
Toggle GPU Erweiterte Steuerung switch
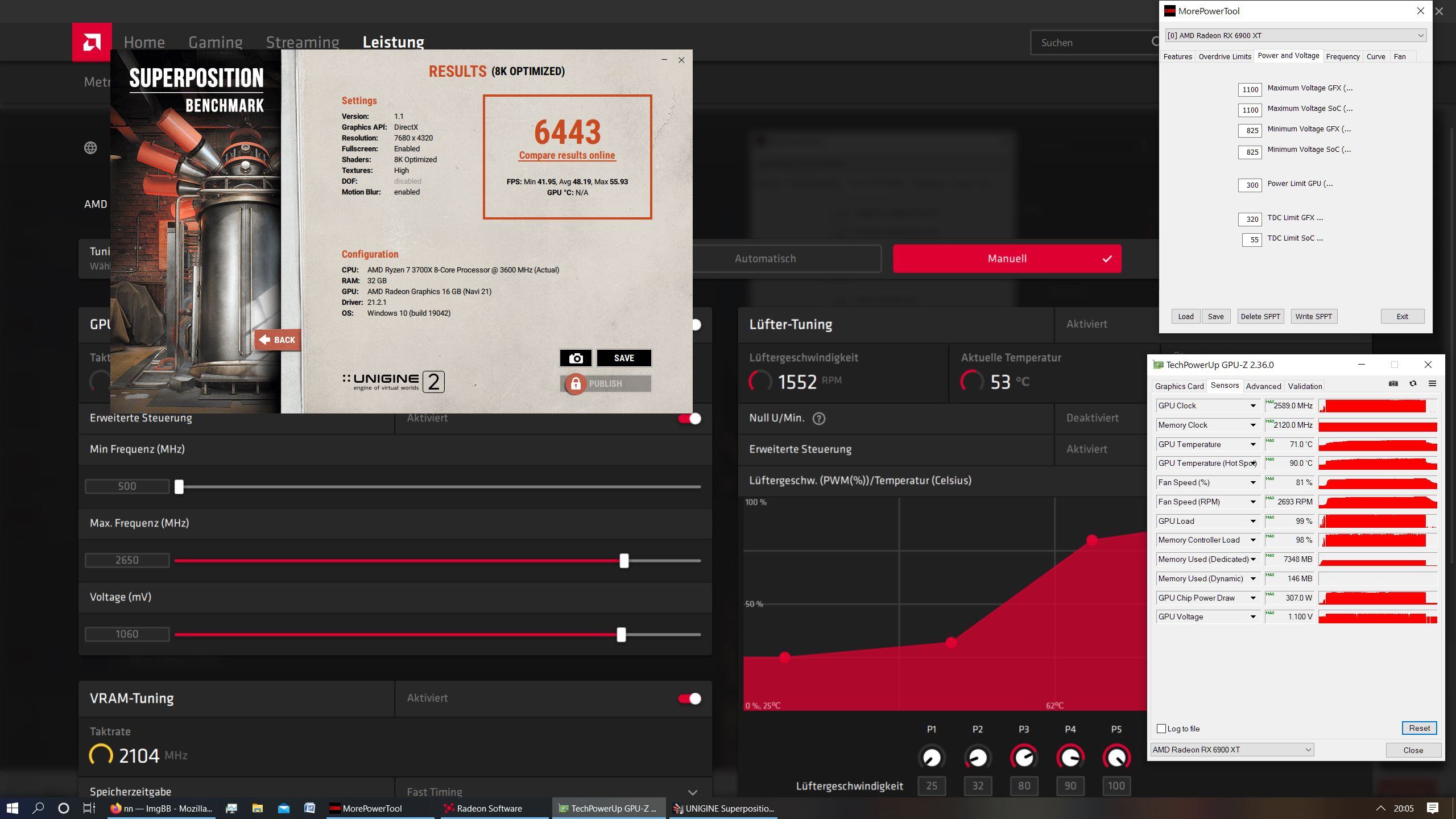[x=689, y=419]
